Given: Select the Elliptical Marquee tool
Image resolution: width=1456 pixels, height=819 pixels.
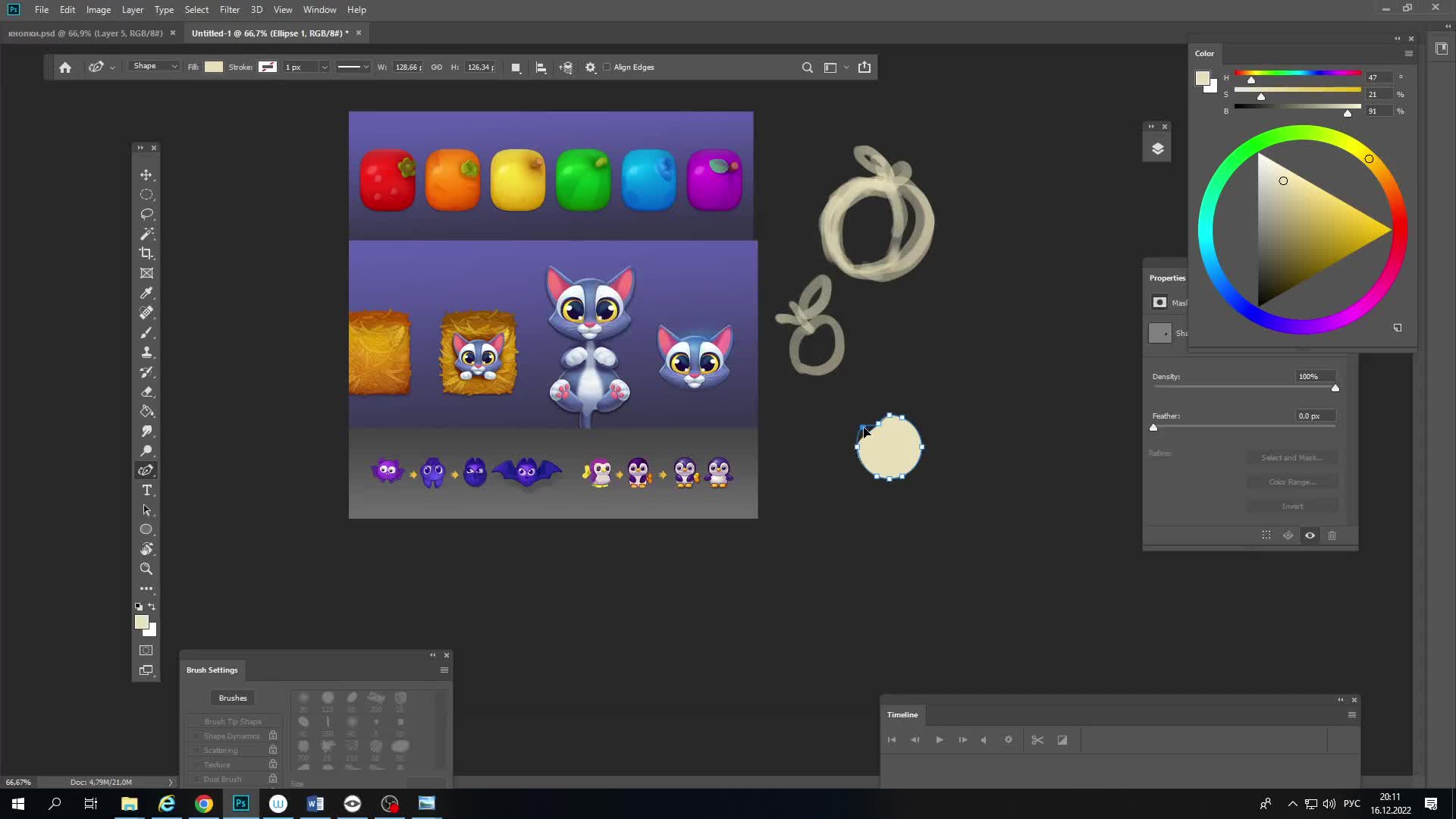Looking at the screenshot, I should point(146,195).
